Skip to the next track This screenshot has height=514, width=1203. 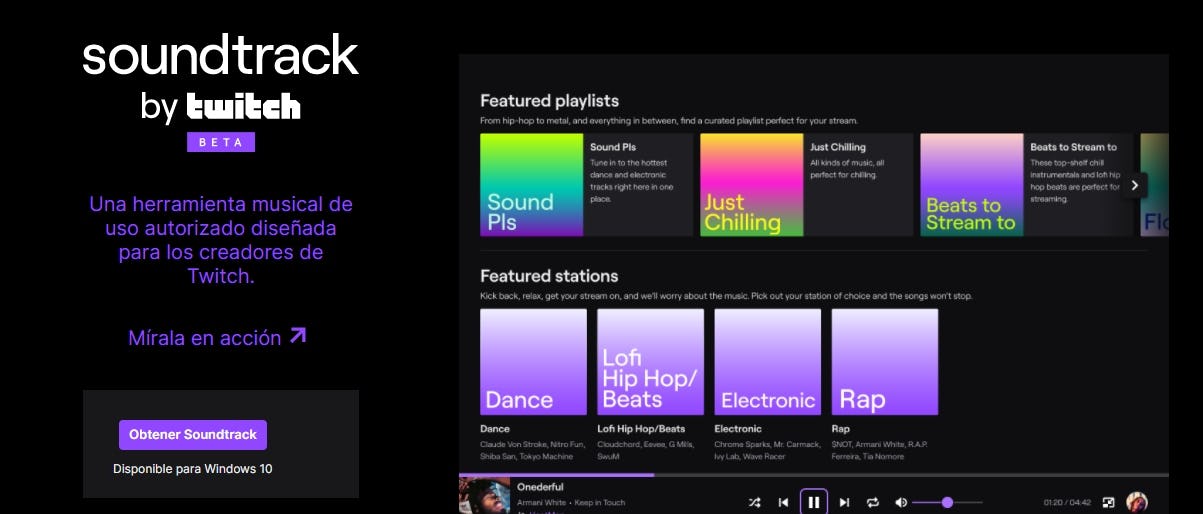(x=844, y=502)
